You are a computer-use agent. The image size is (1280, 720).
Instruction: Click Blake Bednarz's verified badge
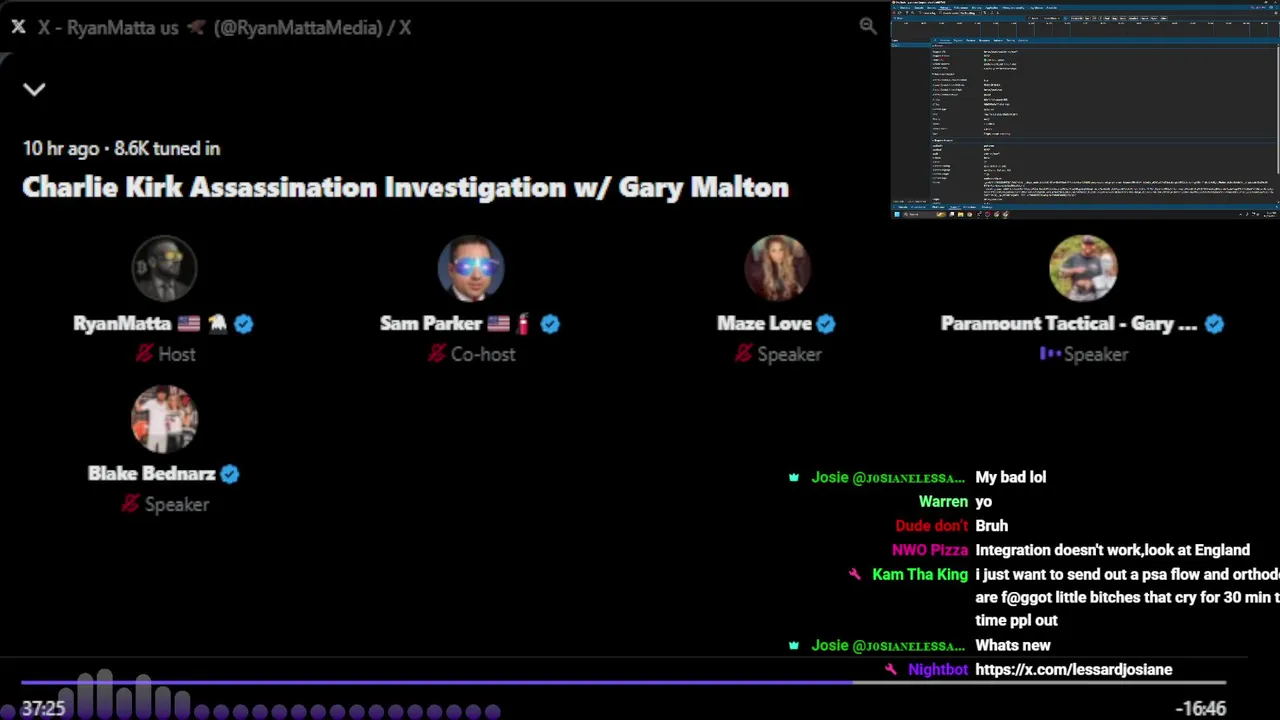click(230, 474)
